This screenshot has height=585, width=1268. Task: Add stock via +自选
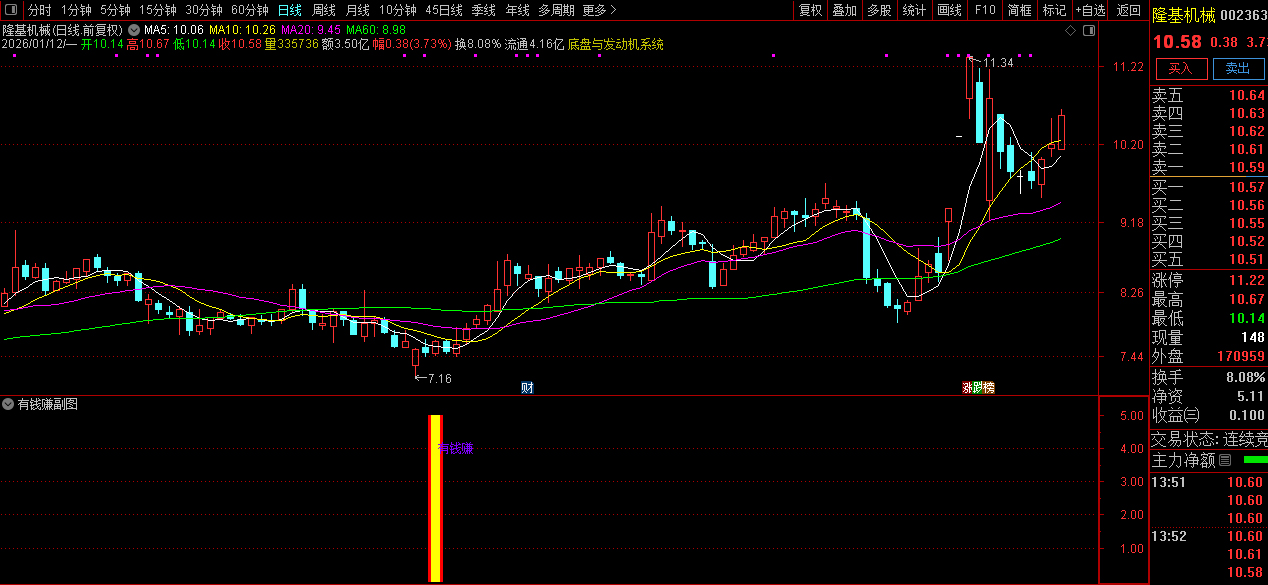1091,10
